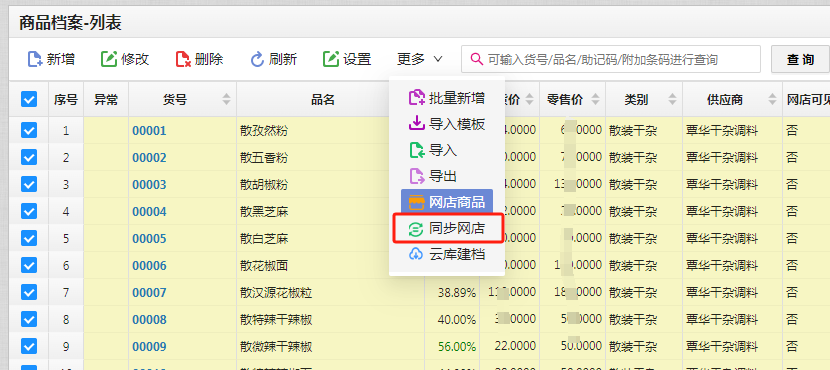Click the 同步网店 sync icon
Viewport: 830px width, 370px height.
pyautogui.click(x=416, y=229)
